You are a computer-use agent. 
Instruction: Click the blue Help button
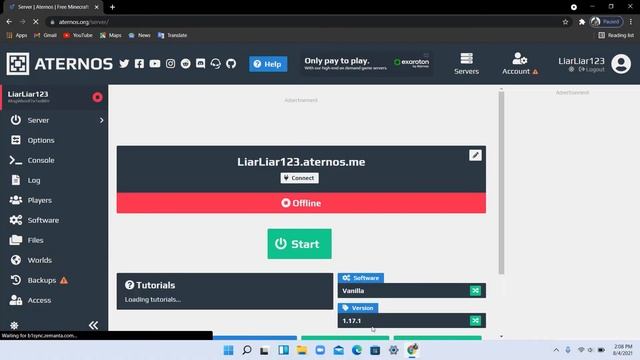coord(268,64)
